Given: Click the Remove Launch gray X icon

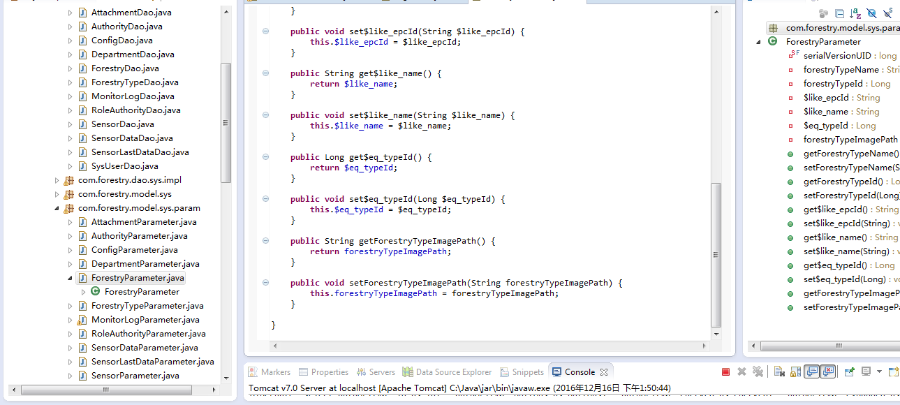Looking at the screenshot, I should pos(742,372).
